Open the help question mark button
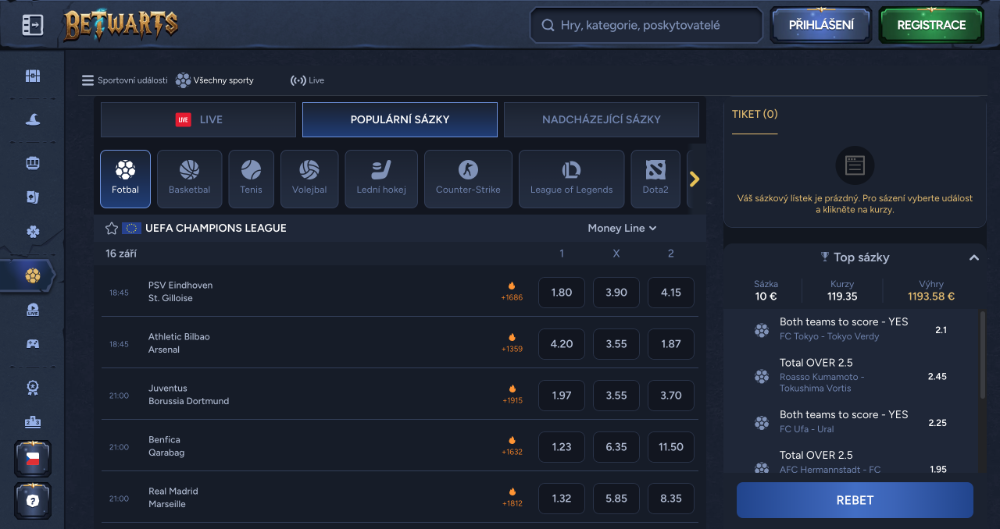 [x=33, y=499]
